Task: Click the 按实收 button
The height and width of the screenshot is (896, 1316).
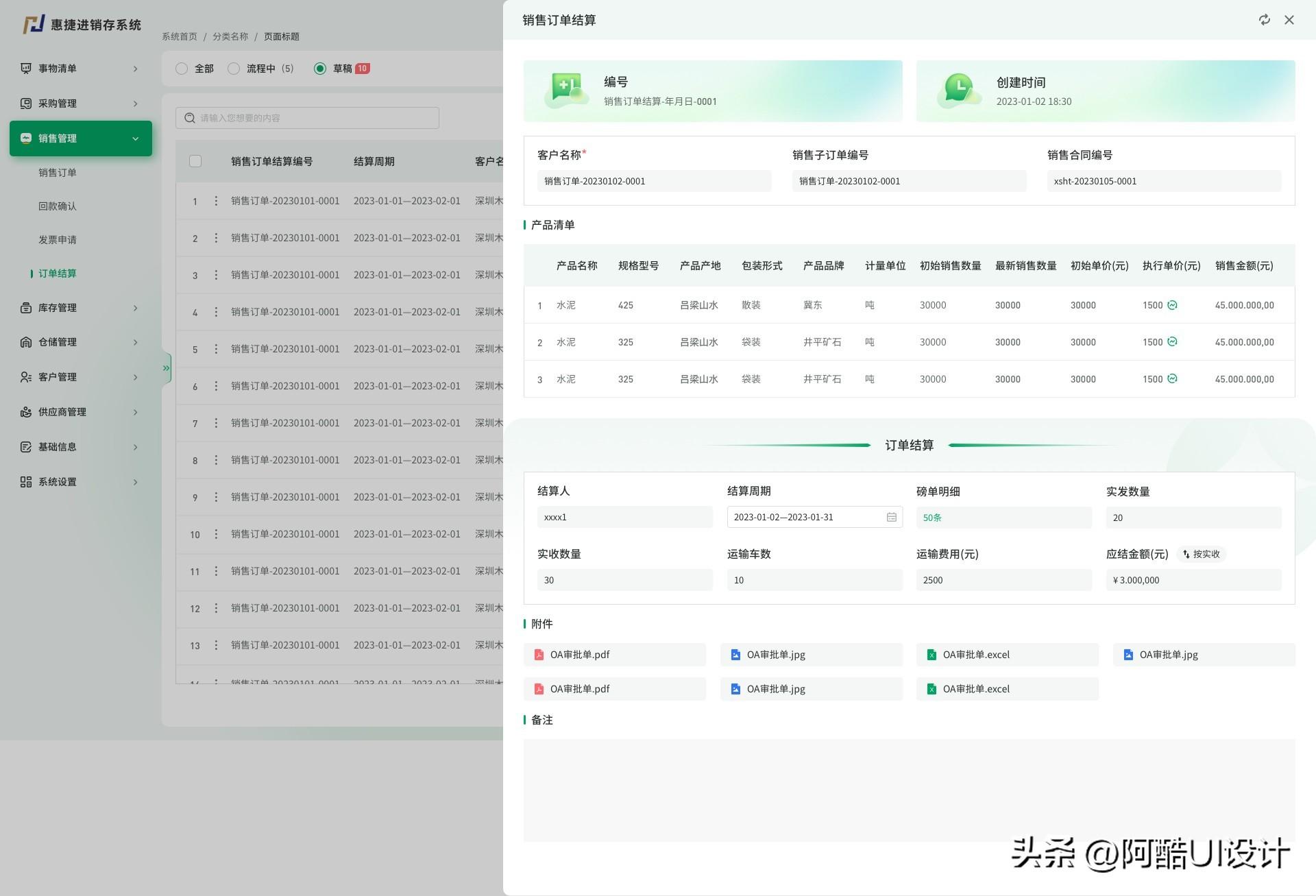Action: click(1201, 554)
